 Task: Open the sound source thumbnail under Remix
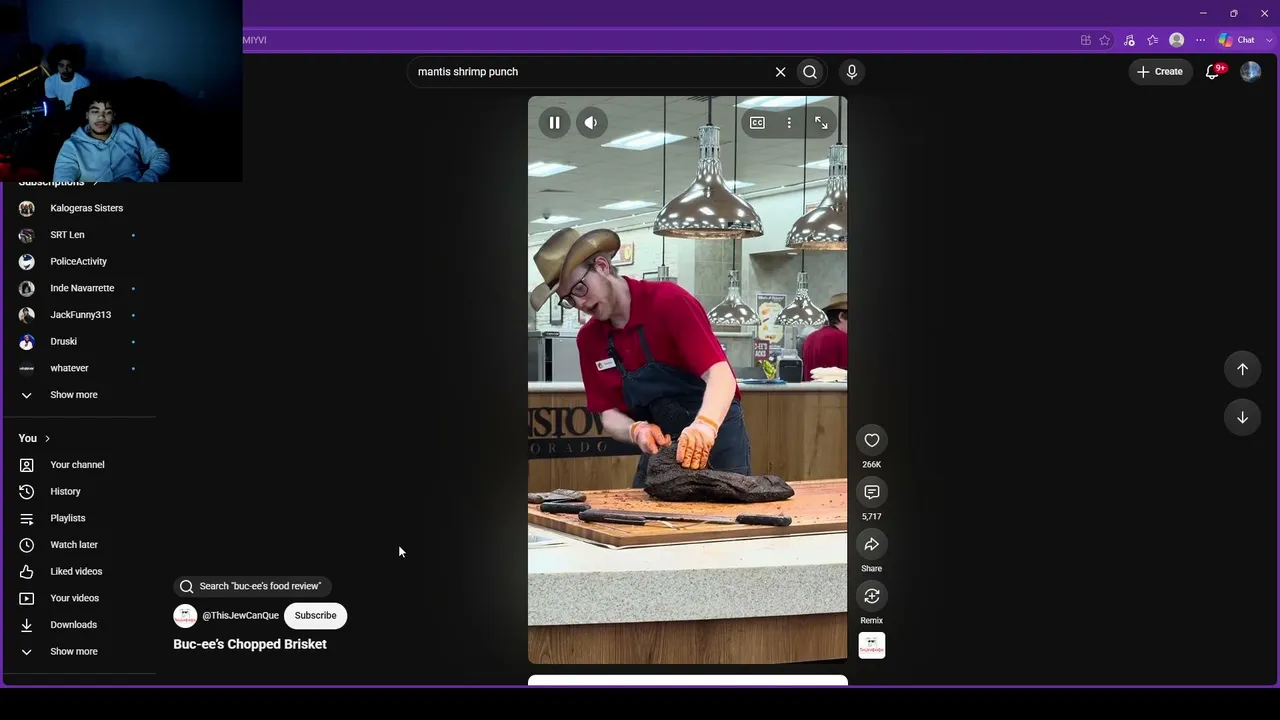872,645
